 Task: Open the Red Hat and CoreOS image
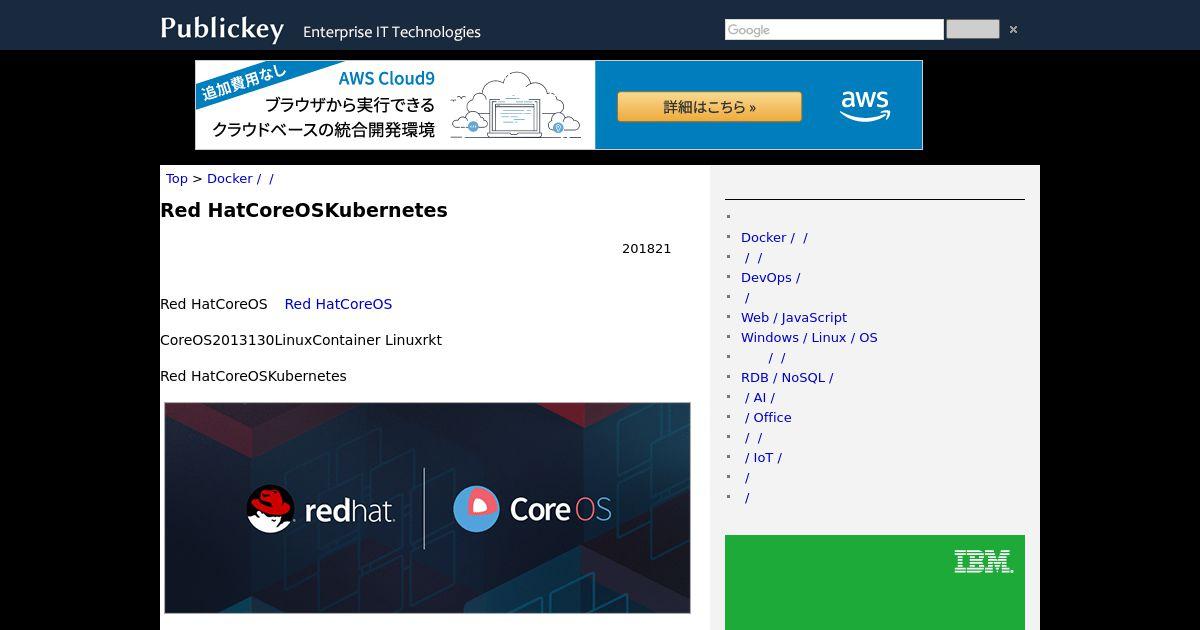point(427,508)
